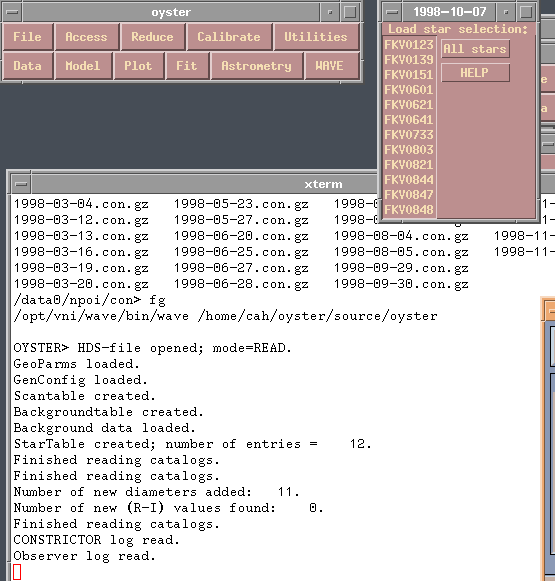Open HELP for star selection
Screen dimensions: 555x581
tap(475, 73)
